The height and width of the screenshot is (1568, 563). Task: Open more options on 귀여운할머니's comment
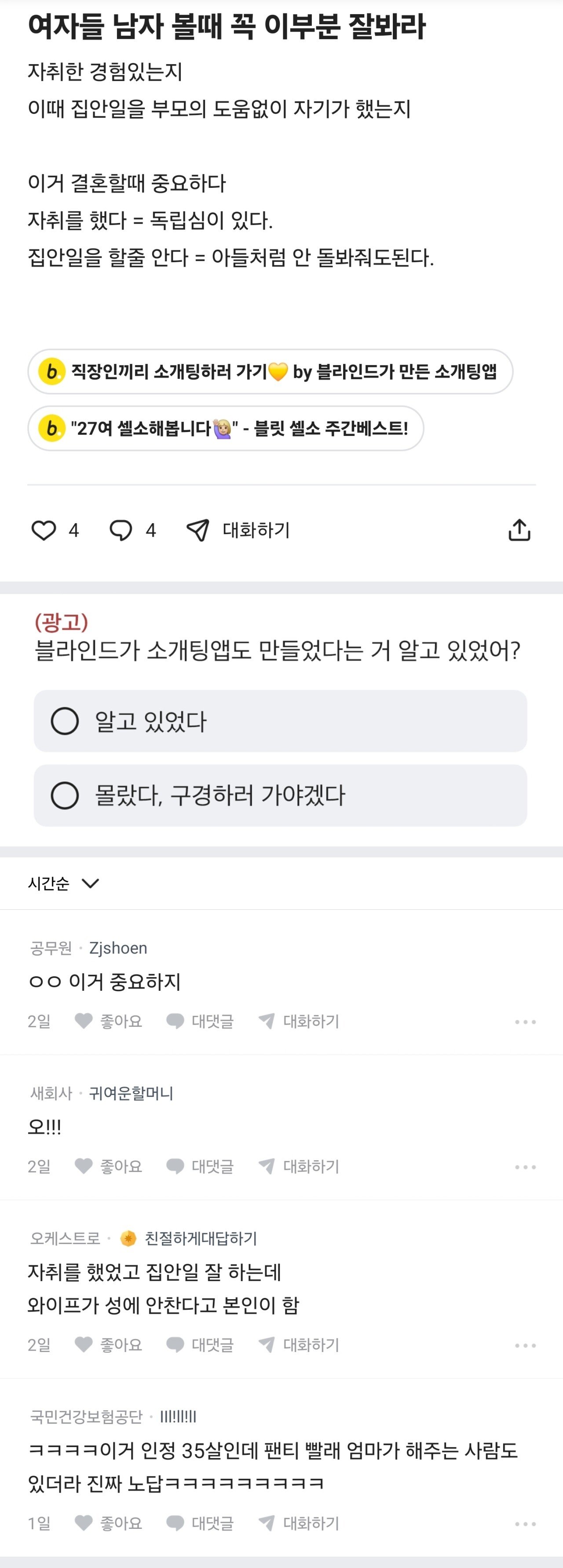click(525, 1167)
